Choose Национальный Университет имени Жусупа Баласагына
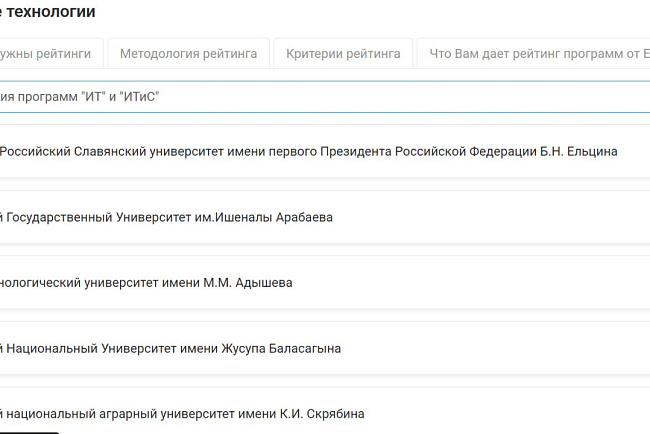Screen dimensions: 650x434 pos(325,348)
